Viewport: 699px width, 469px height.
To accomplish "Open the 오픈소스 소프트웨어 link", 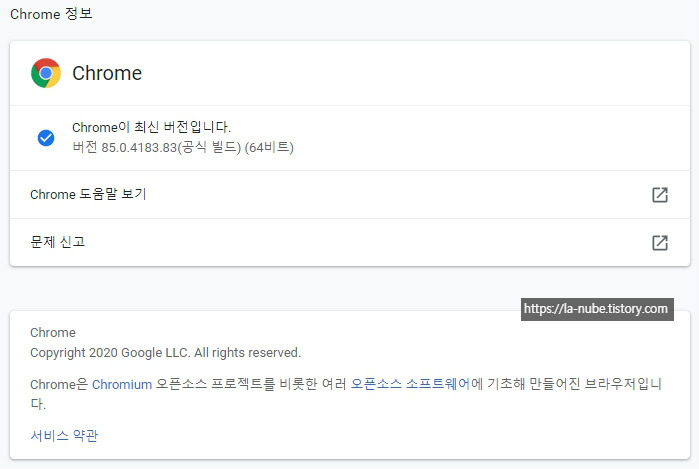I will coord(410,384).
